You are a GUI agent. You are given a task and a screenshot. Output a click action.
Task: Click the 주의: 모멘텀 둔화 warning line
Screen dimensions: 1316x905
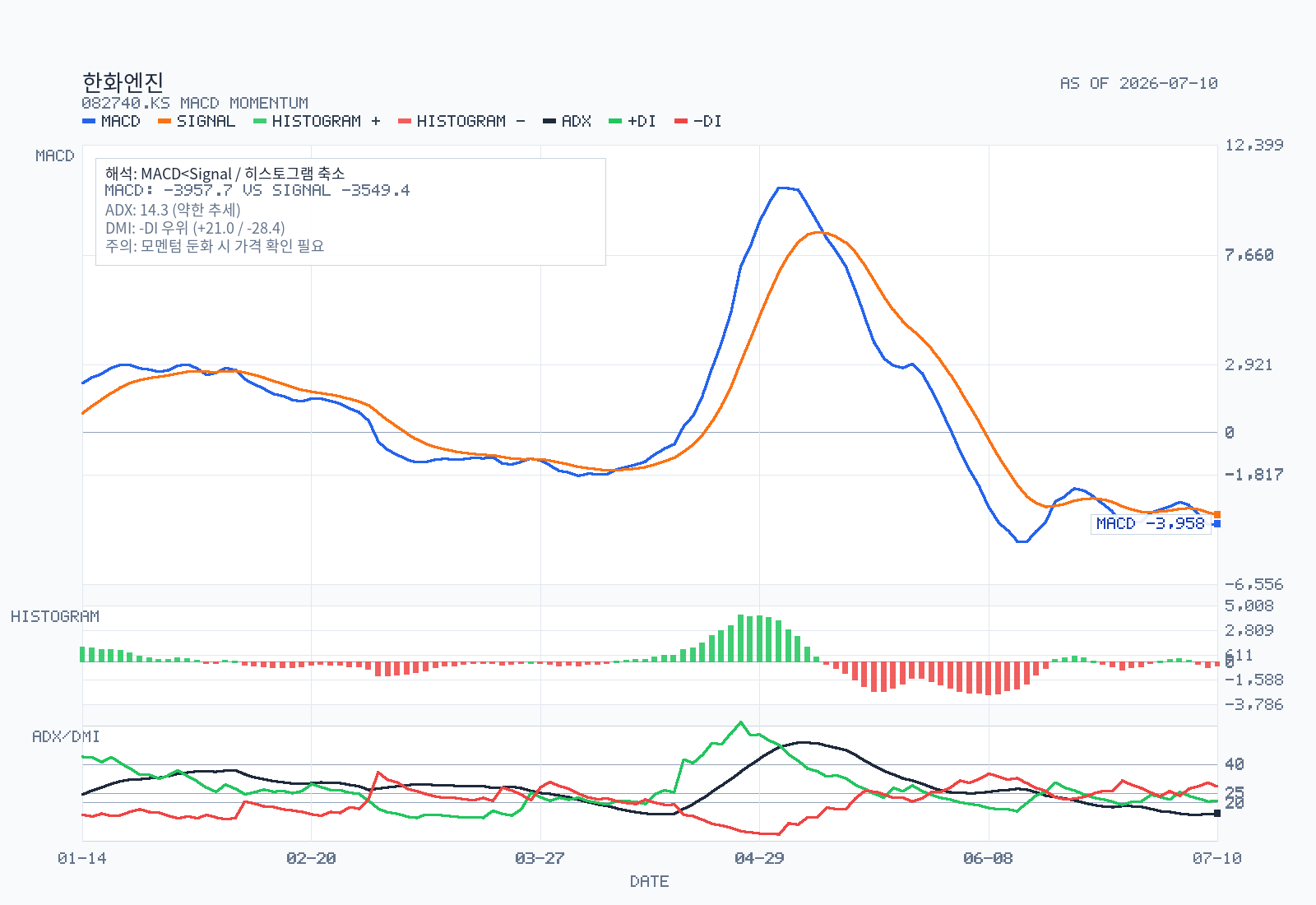[215, 246]
